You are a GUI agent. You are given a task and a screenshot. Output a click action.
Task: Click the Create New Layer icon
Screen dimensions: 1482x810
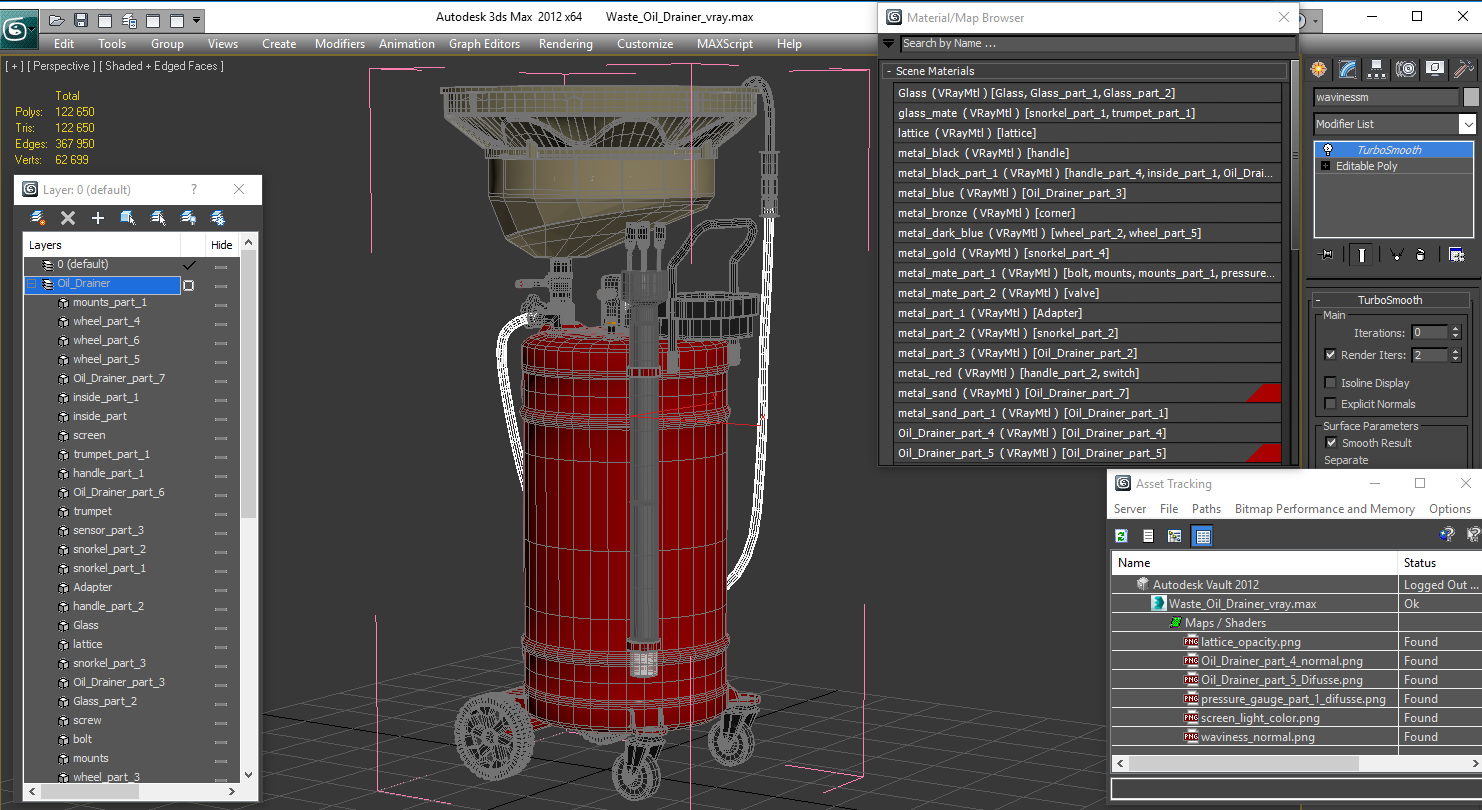(38, 217)
